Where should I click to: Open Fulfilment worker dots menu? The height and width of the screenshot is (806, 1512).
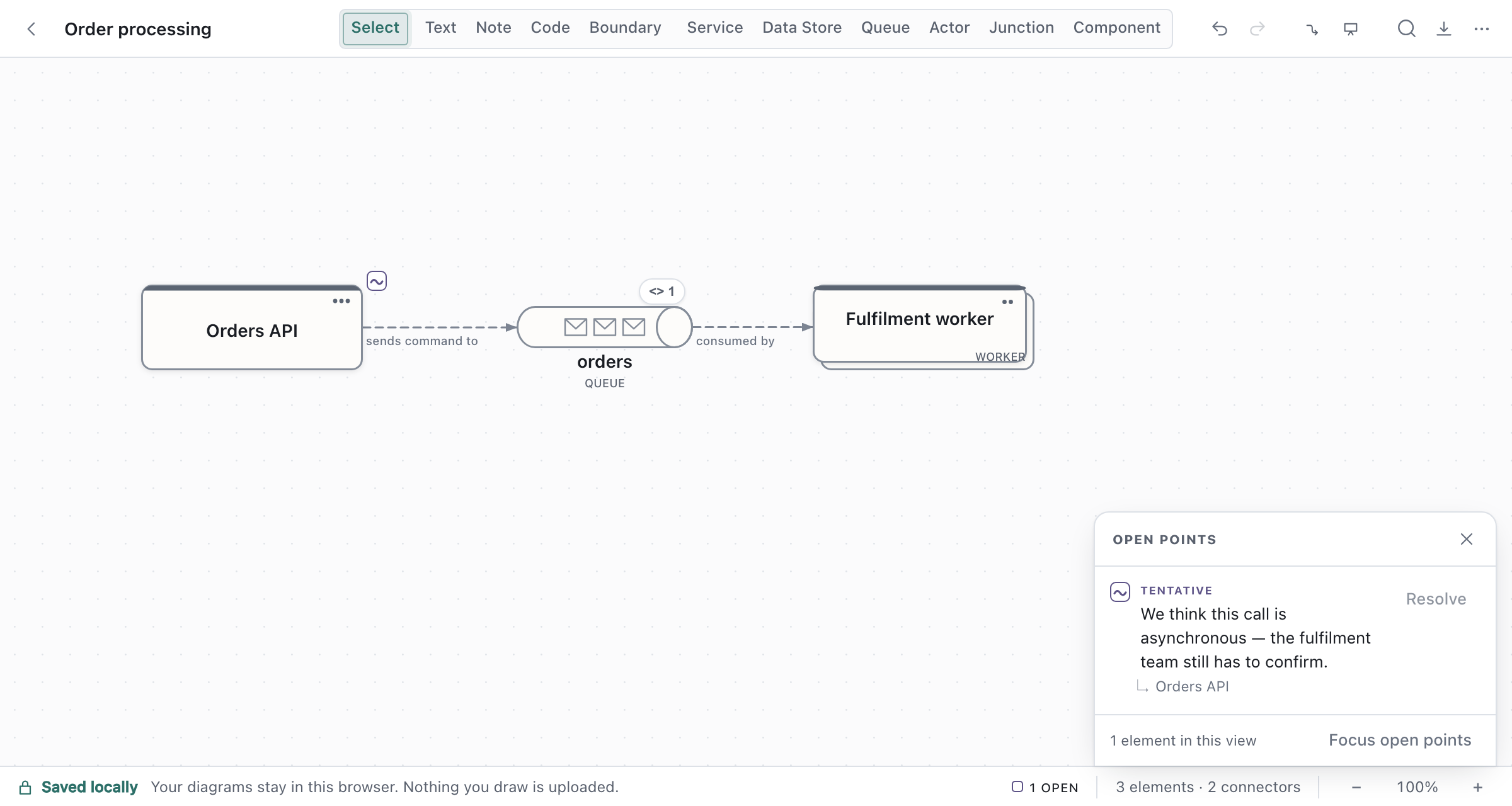click(x=1008, y=302)
